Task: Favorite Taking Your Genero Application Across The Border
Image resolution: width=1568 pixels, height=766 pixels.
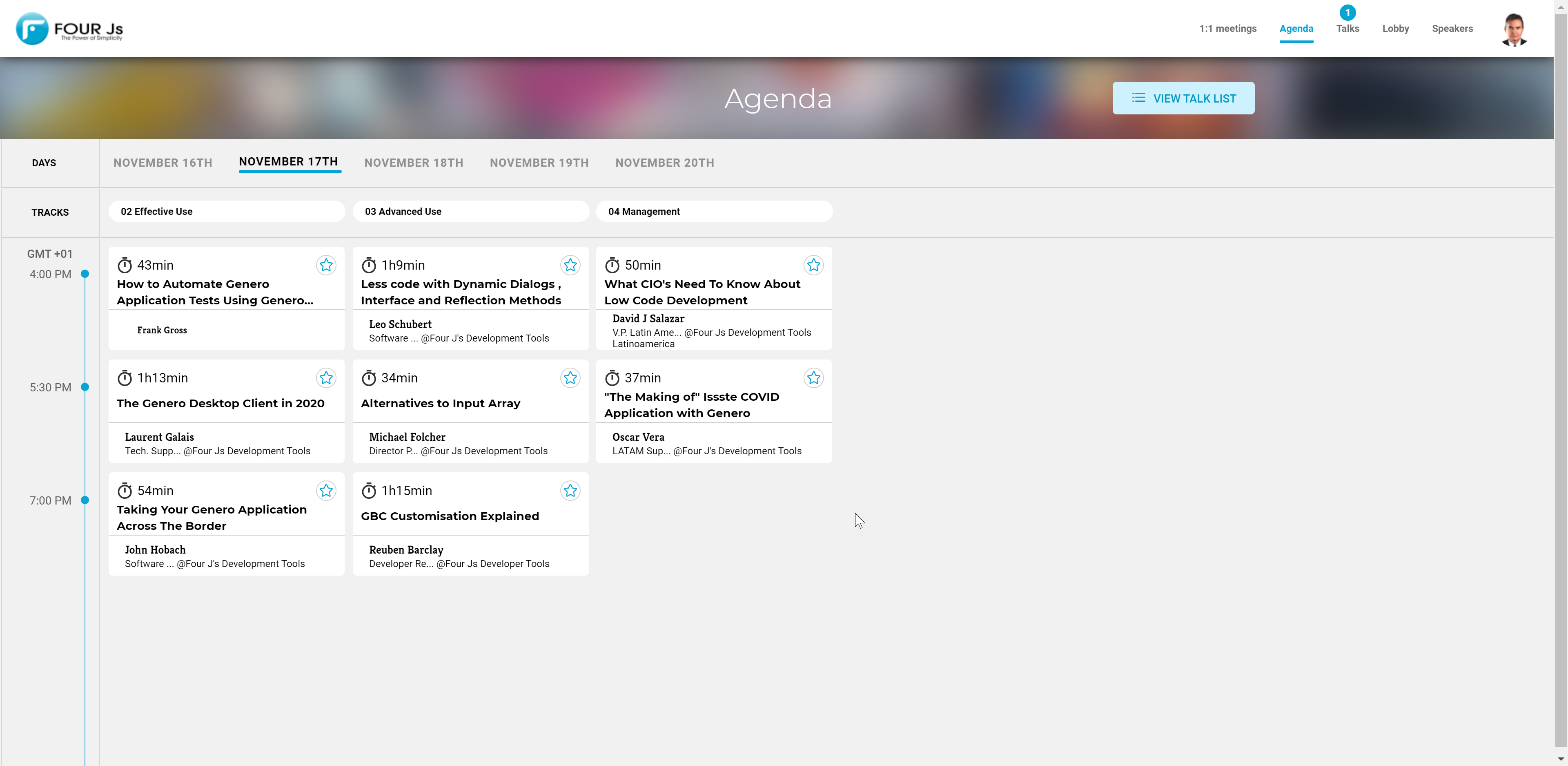Action: [x=326, y=490]
